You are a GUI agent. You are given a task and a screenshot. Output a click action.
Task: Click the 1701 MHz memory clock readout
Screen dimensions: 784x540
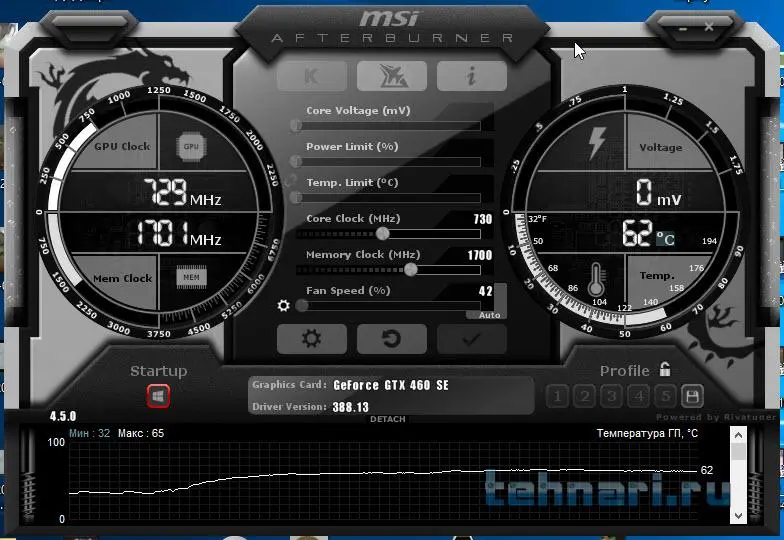[x=179, y=233]
